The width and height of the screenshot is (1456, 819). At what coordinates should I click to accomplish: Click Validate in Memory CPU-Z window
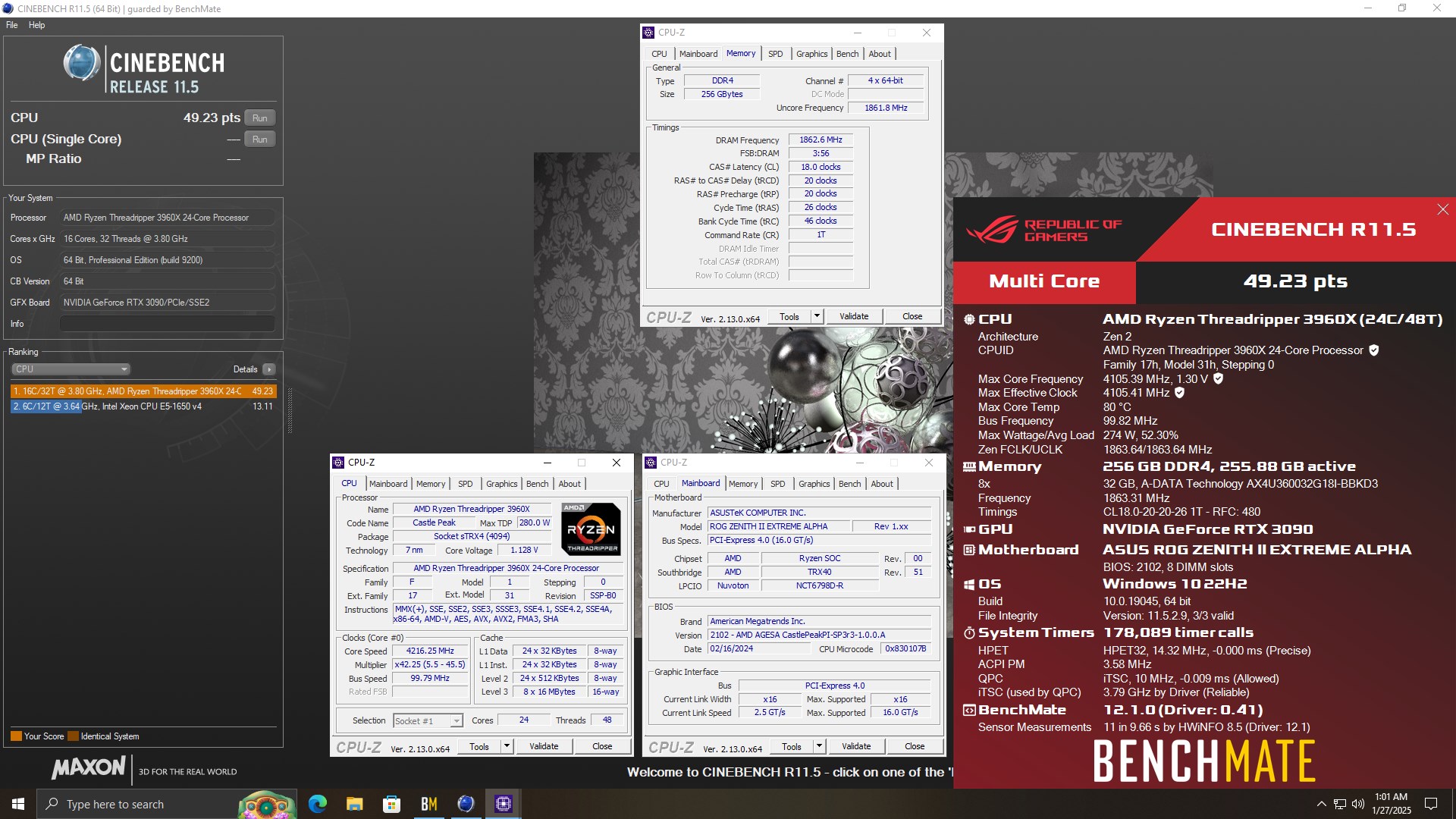click(854, 316)
